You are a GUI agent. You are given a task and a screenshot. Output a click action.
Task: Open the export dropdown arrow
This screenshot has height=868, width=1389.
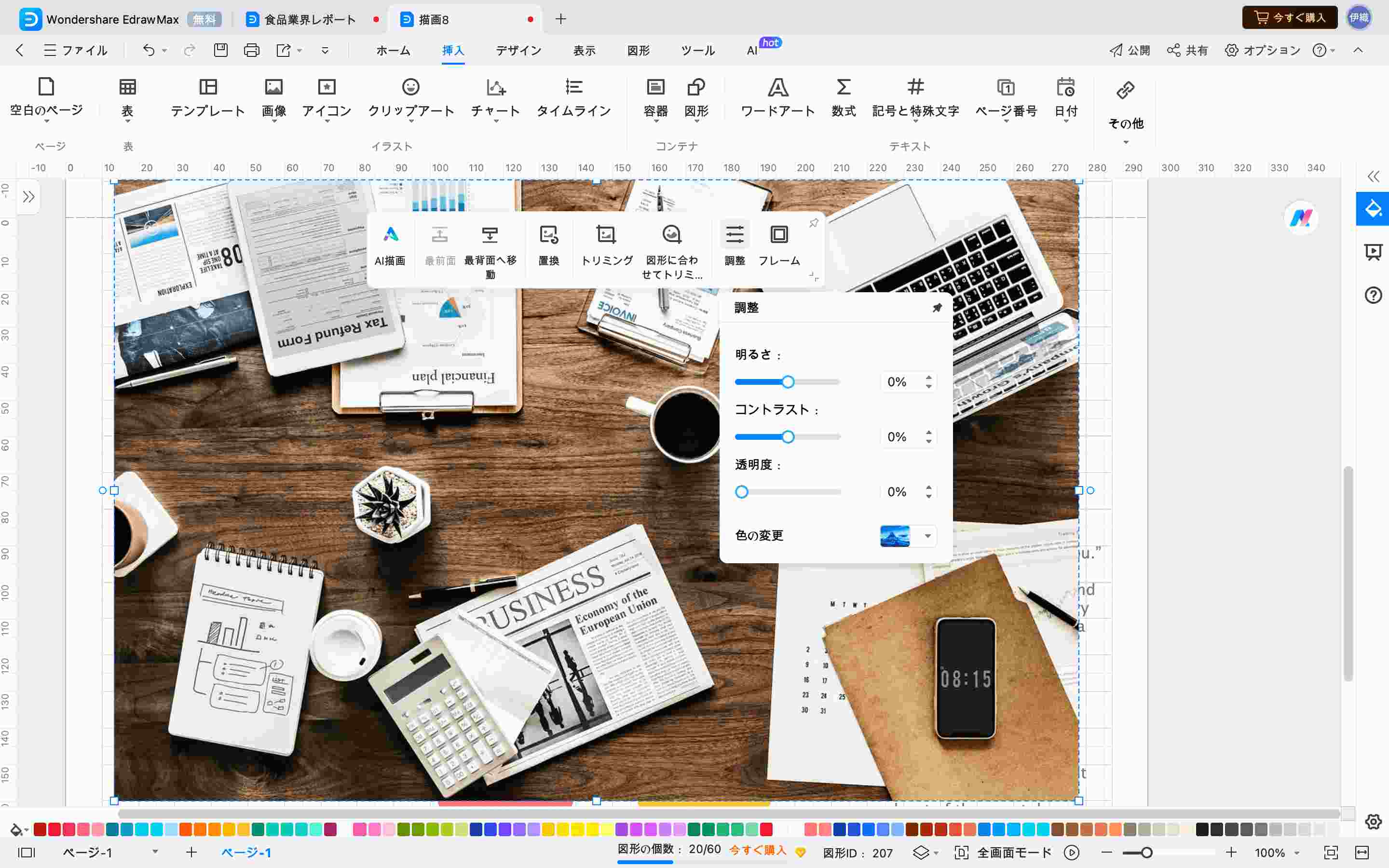pos(299,51)
